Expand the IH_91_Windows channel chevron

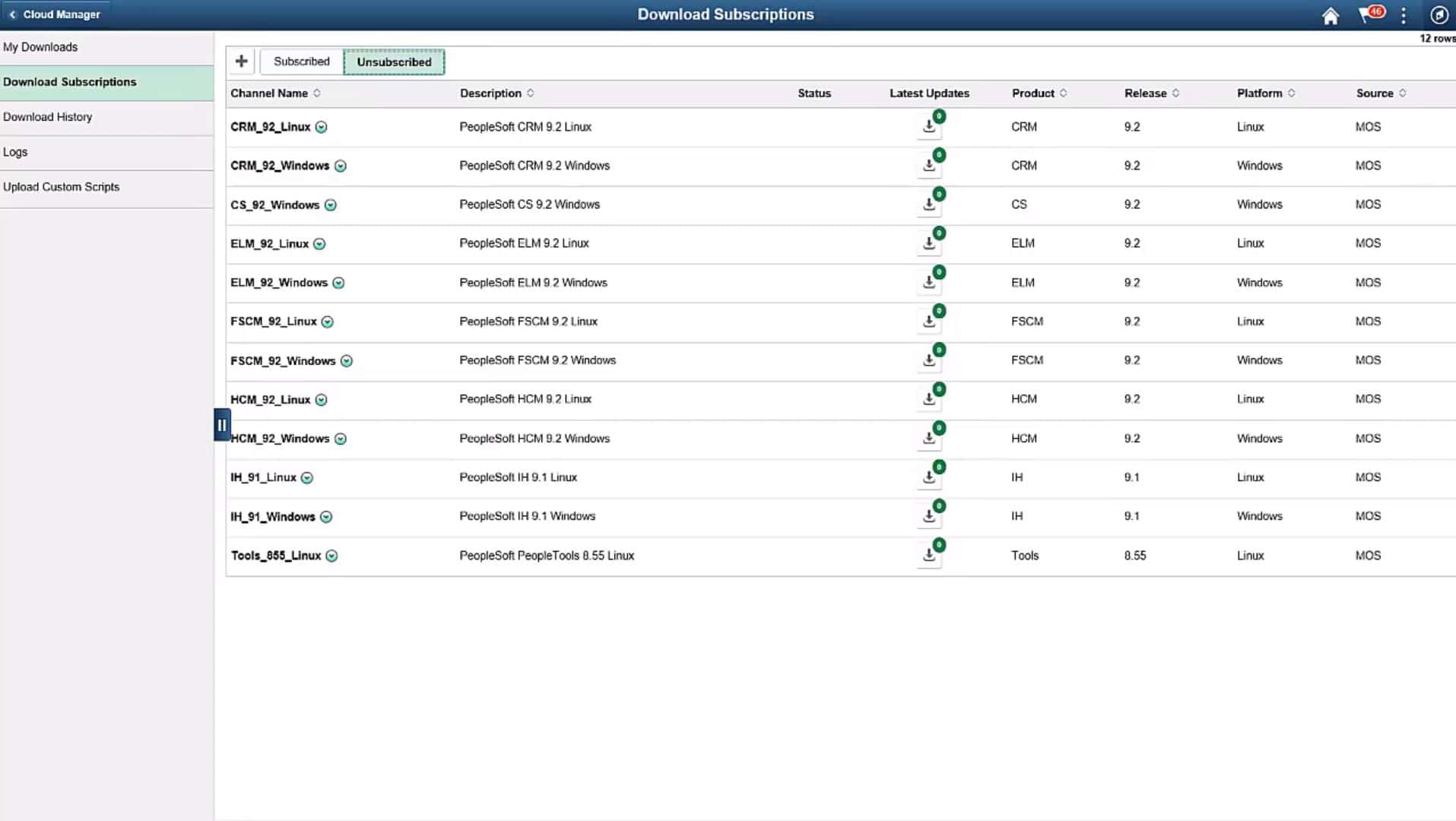(x=327, y=517)
